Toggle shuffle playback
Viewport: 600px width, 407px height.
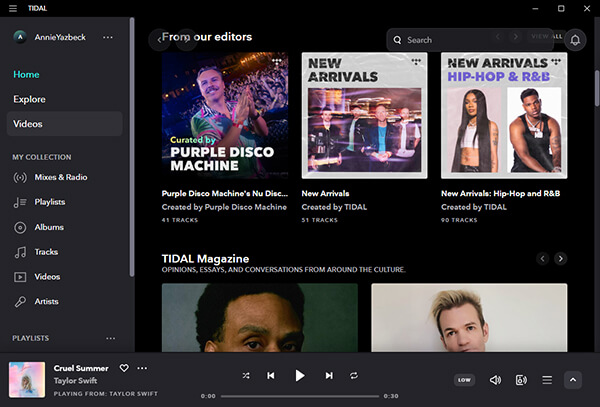coord(246,376)
